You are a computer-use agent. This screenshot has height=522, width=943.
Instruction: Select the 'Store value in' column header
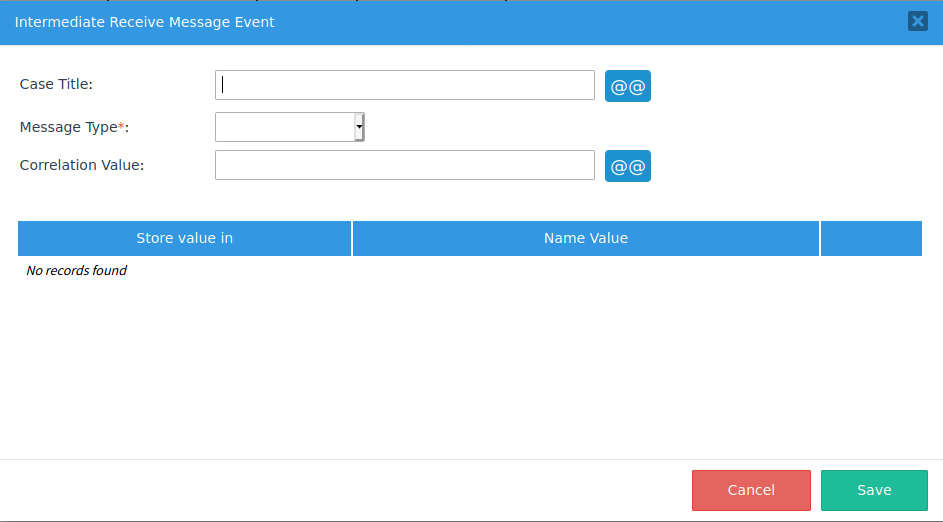[x=185, y=238]
